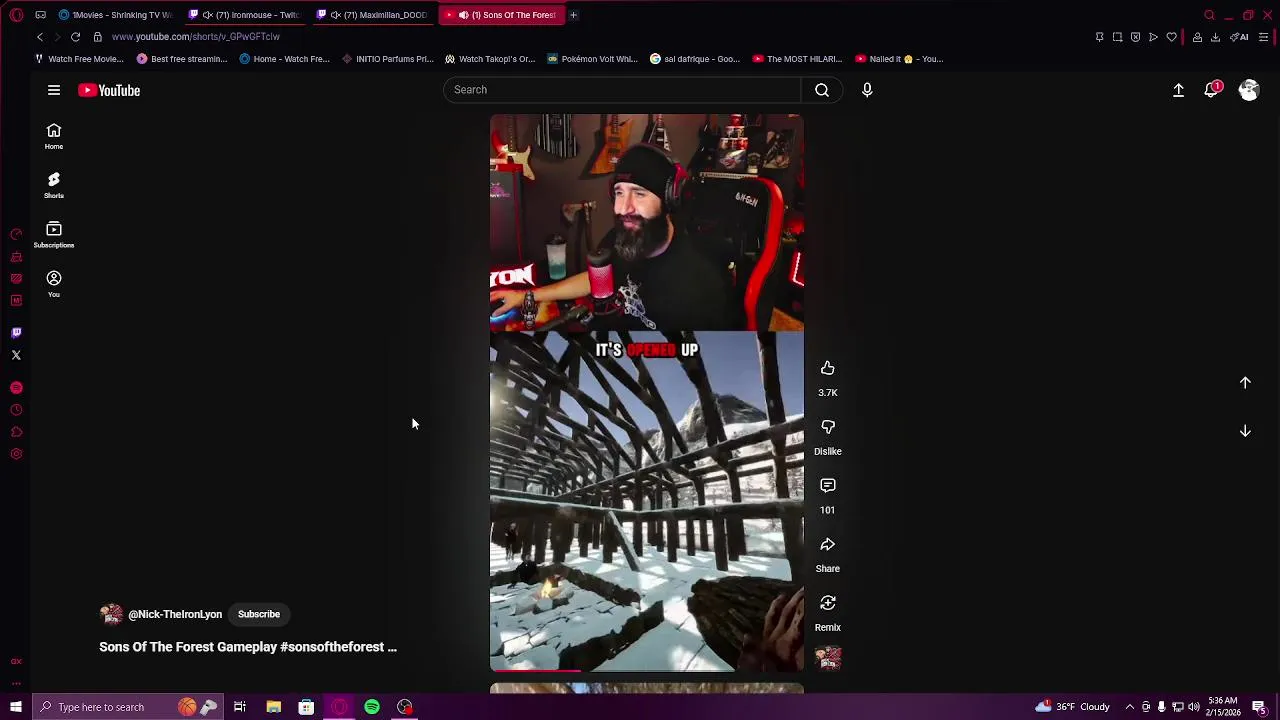View site security lock info
The width and height of the screenshot is (1280, 720).
(97, 37)
